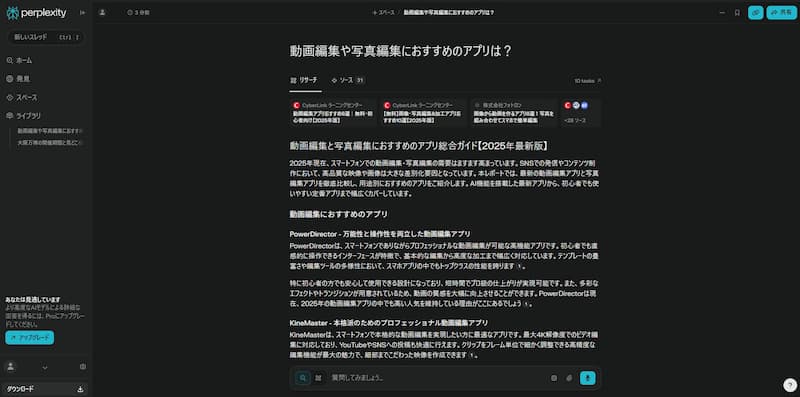Click citation 1 after 映像を作成できます

click(x=472, y=355)
